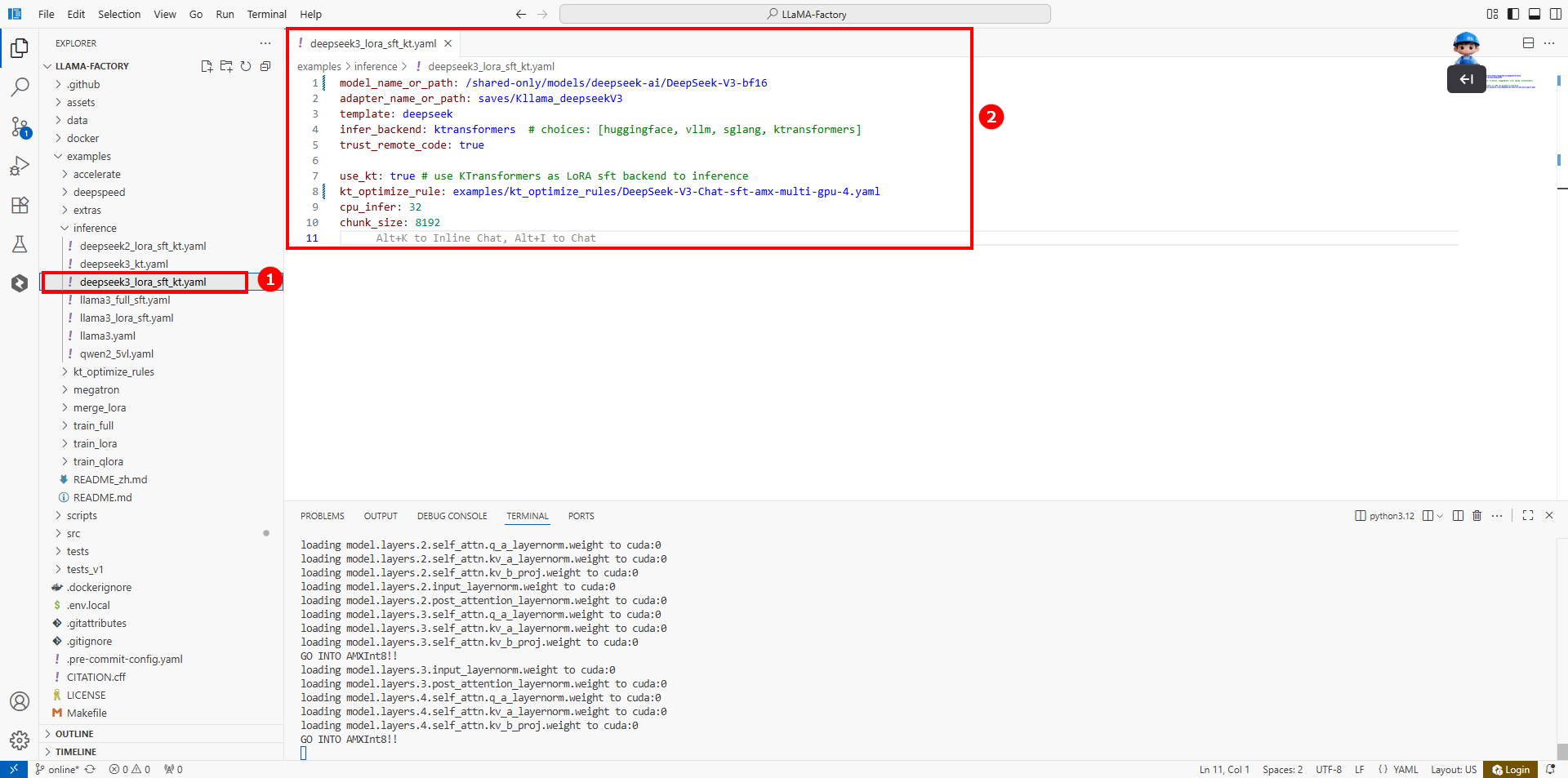
Task: Click the LLaMA-Factory search box
Action: coord(805,14)
